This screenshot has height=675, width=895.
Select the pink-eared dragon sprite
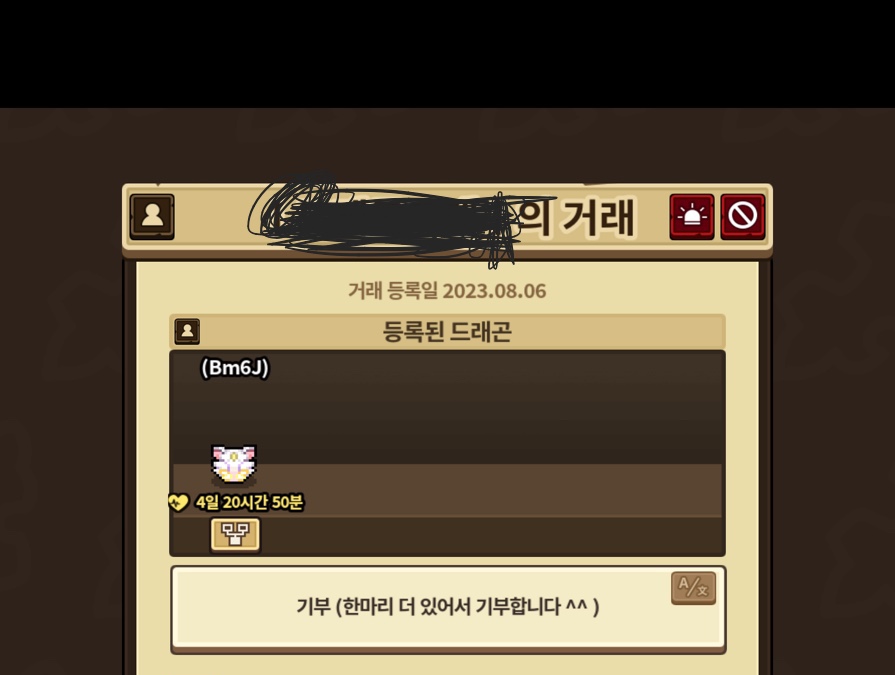pyautogui.click(x=233, y=464)
